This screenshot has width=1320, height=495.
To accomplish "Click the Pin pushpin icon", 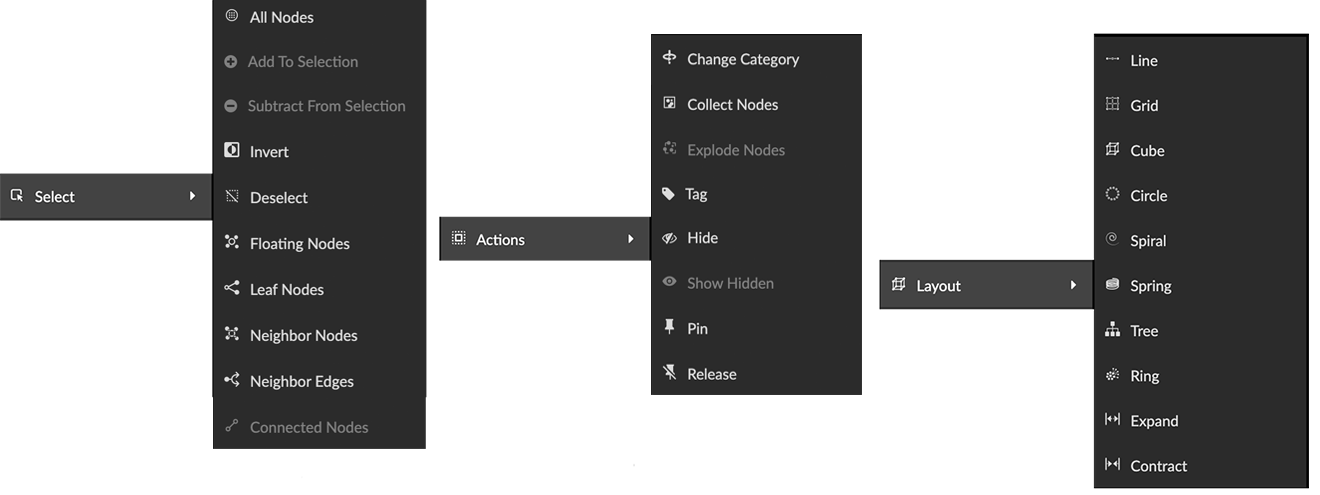I will click(x=669, y=328).
